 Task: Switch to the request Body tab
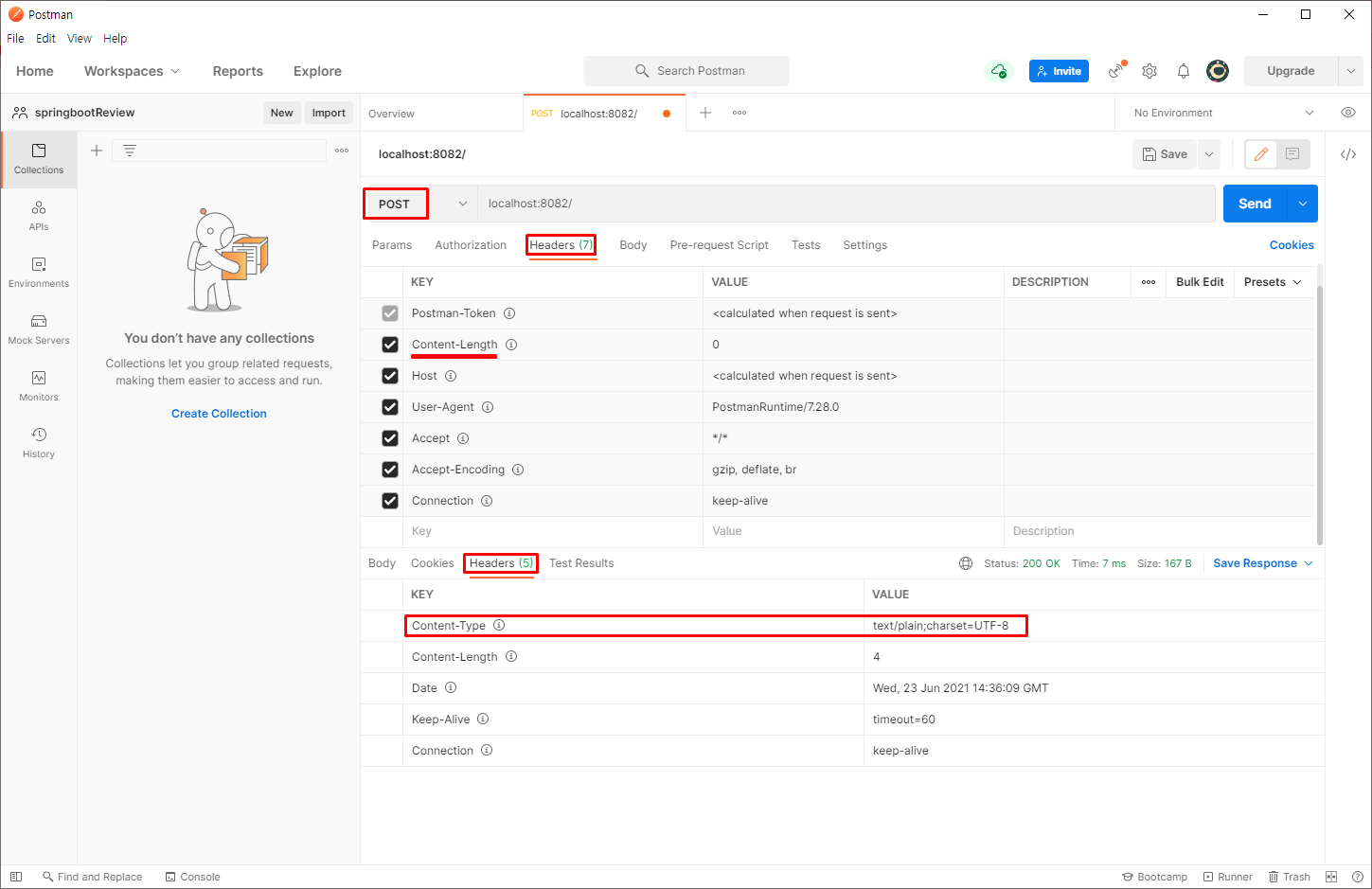point(633,245)
